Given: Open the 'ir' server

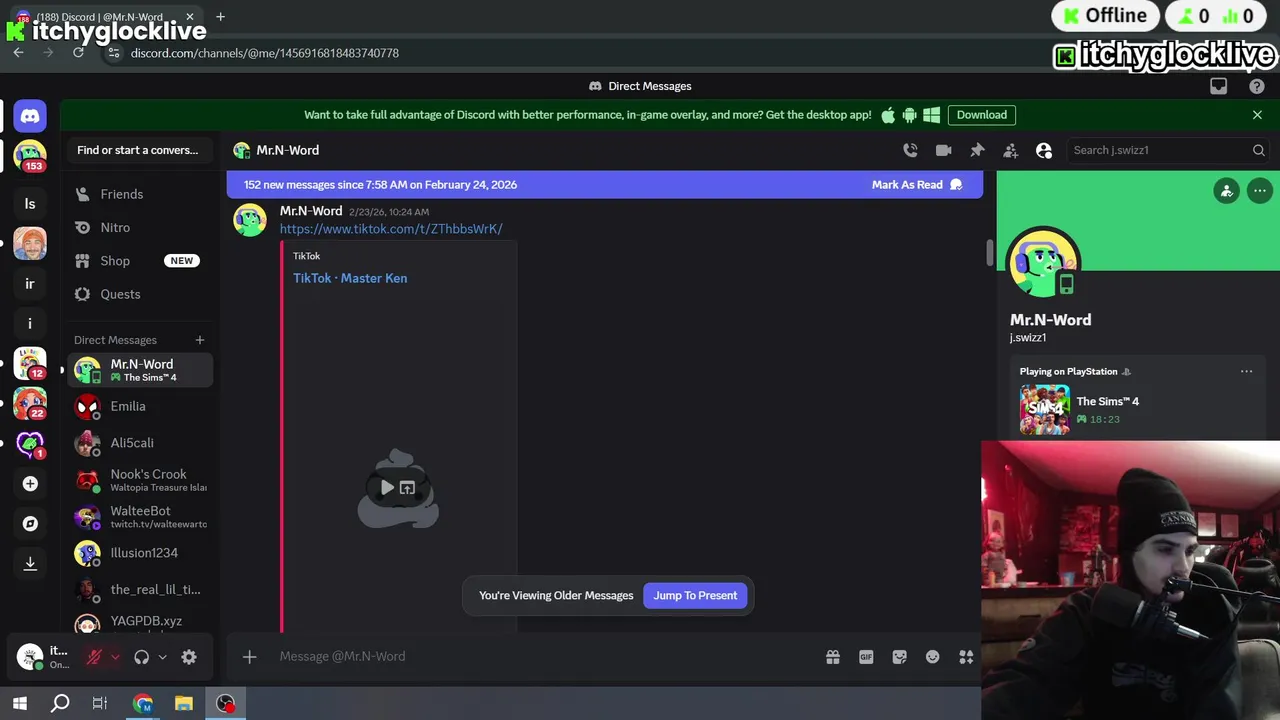Looking at the screenshot, I should [x=30, y=284].
